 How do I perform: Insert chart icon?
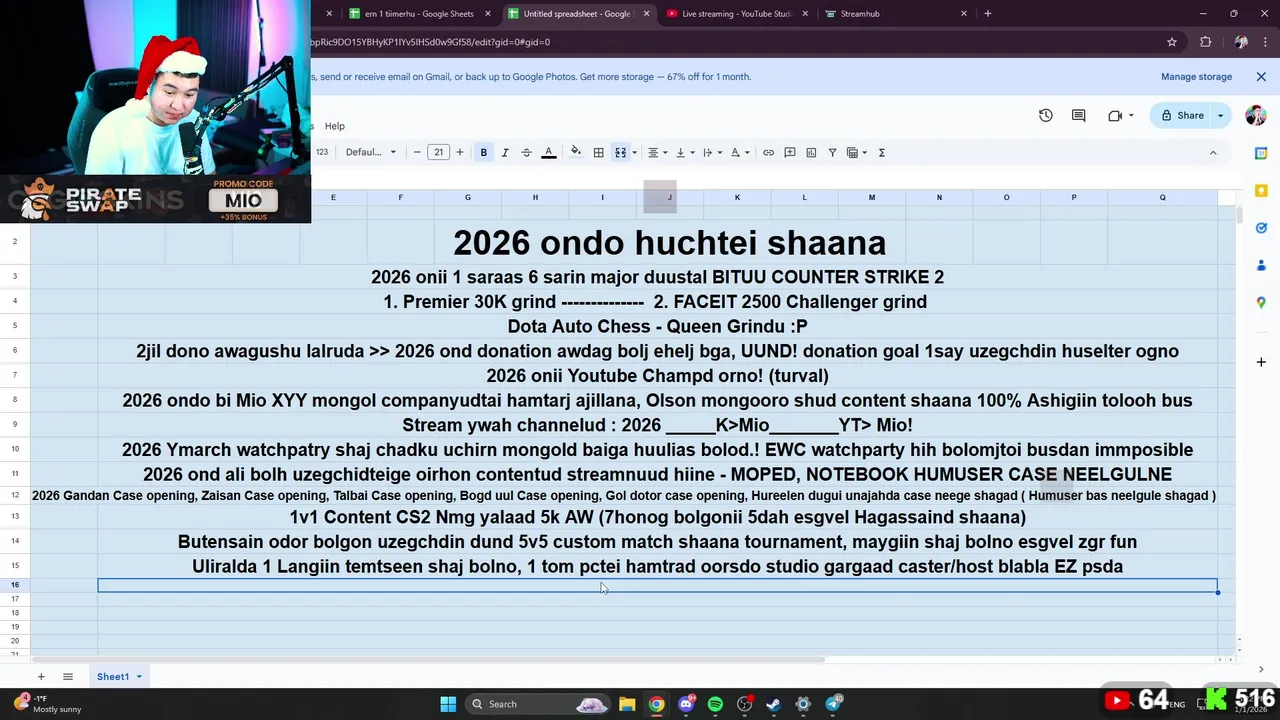pyautogui.click(x=811, y=152)
